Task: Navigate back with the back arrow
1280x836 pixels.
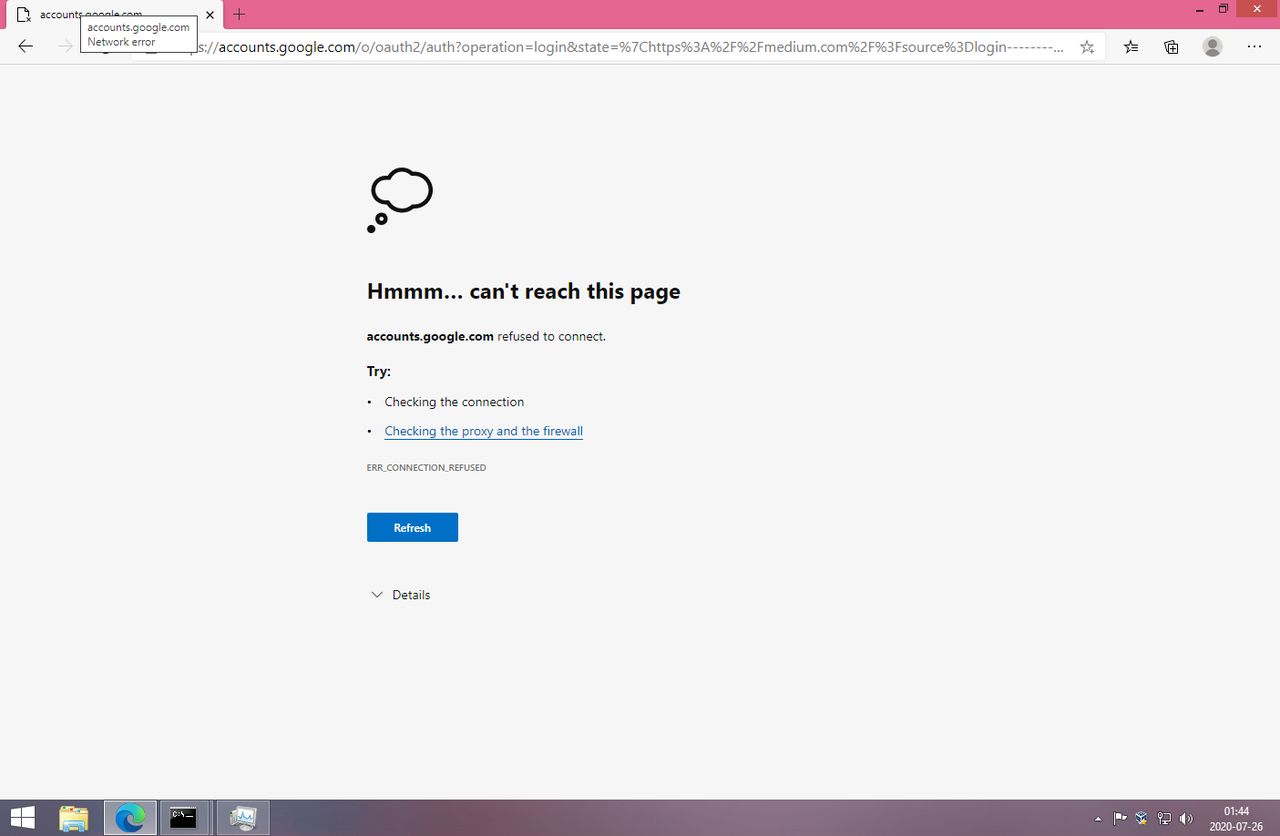Action: coord(25,46)
